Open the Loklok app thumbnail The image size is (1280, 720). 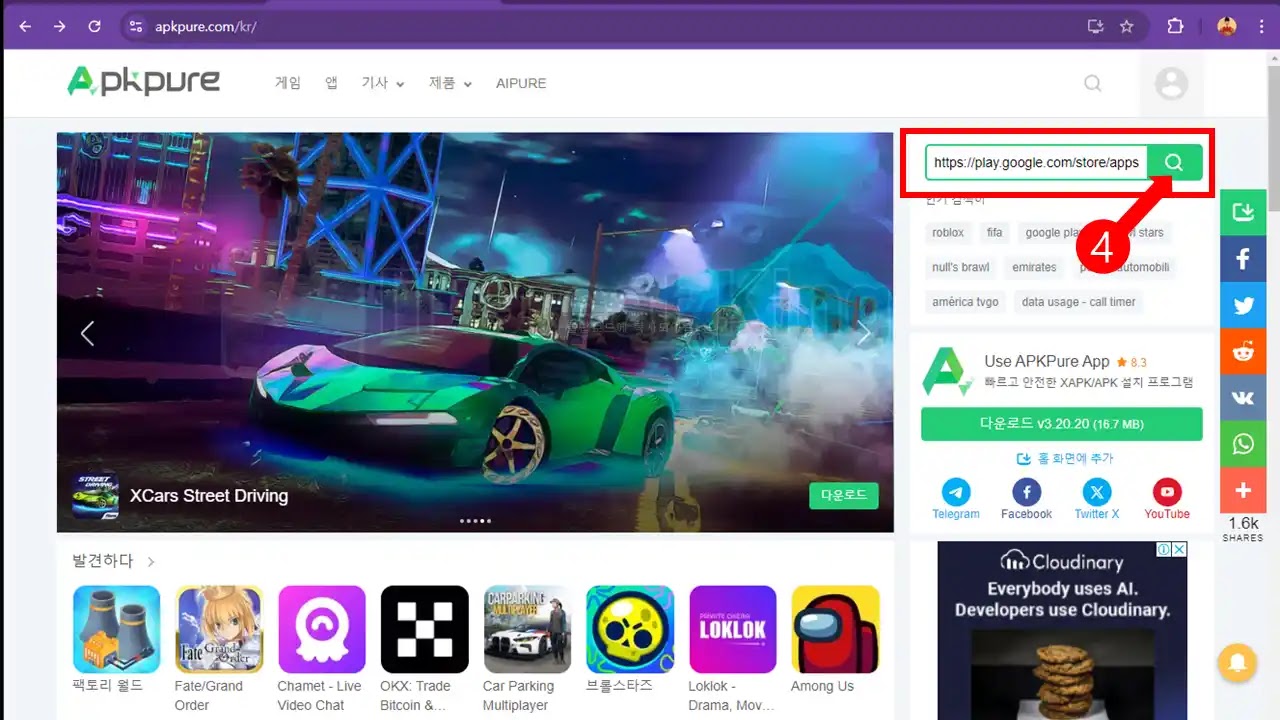733,629
